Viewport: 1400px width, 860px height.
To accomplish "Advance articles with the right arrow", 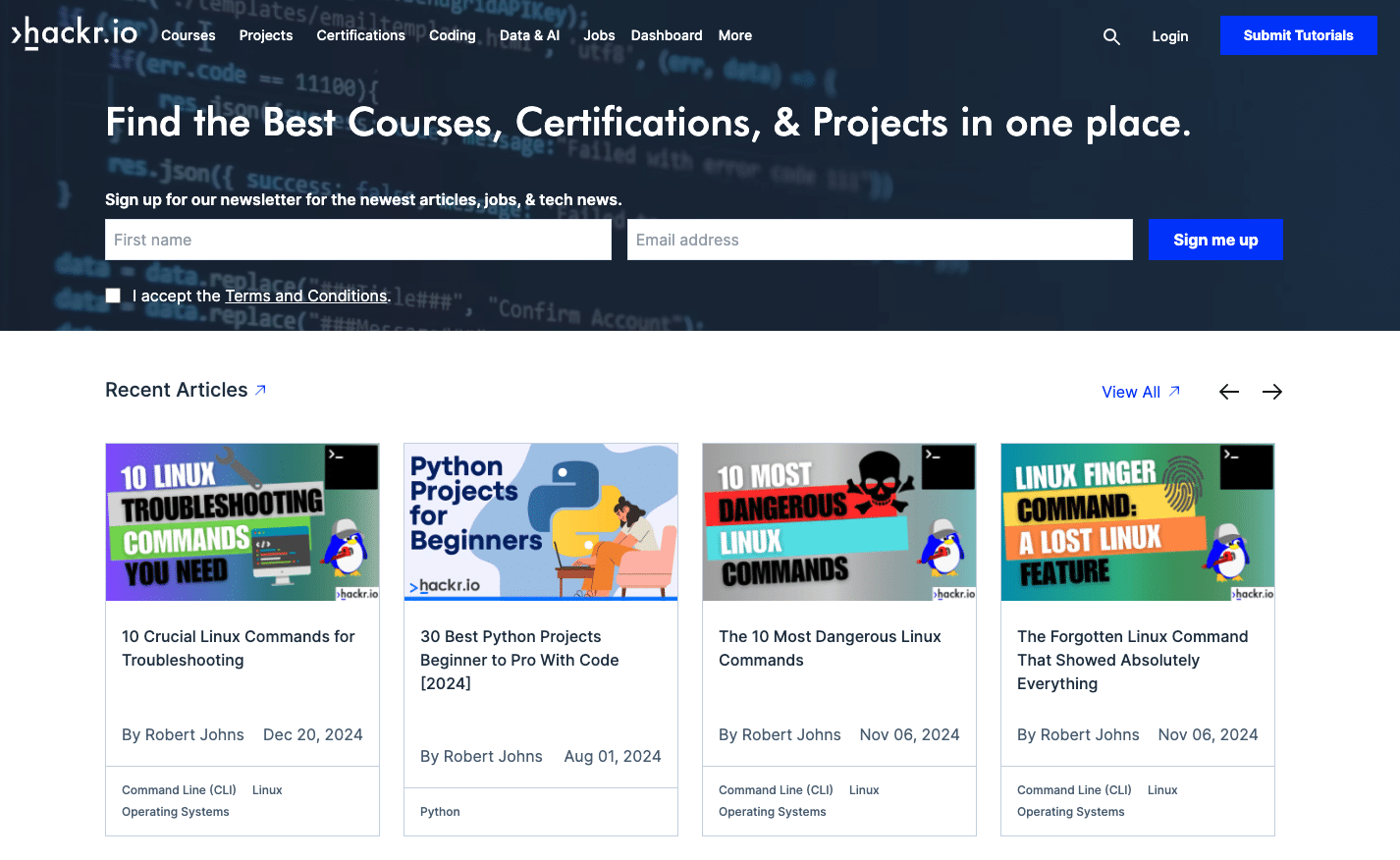I will pos(1271,392).
